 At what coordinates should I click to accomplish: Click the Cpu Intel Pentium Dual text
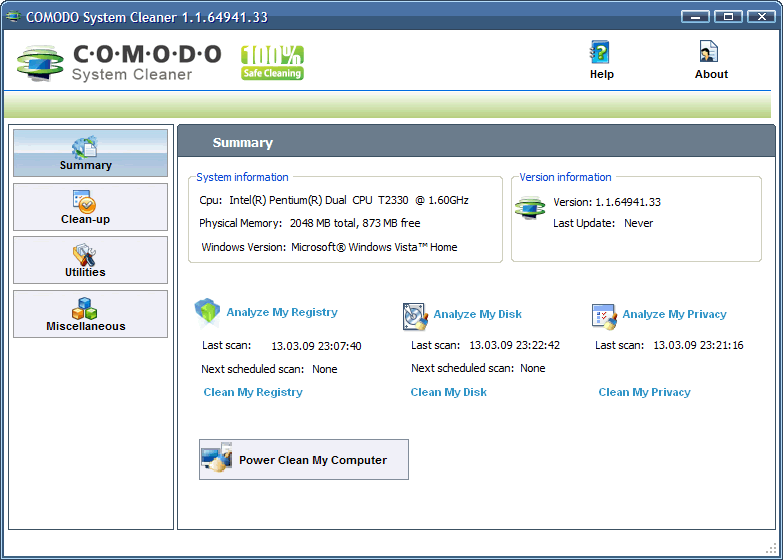tap(334, 200)
